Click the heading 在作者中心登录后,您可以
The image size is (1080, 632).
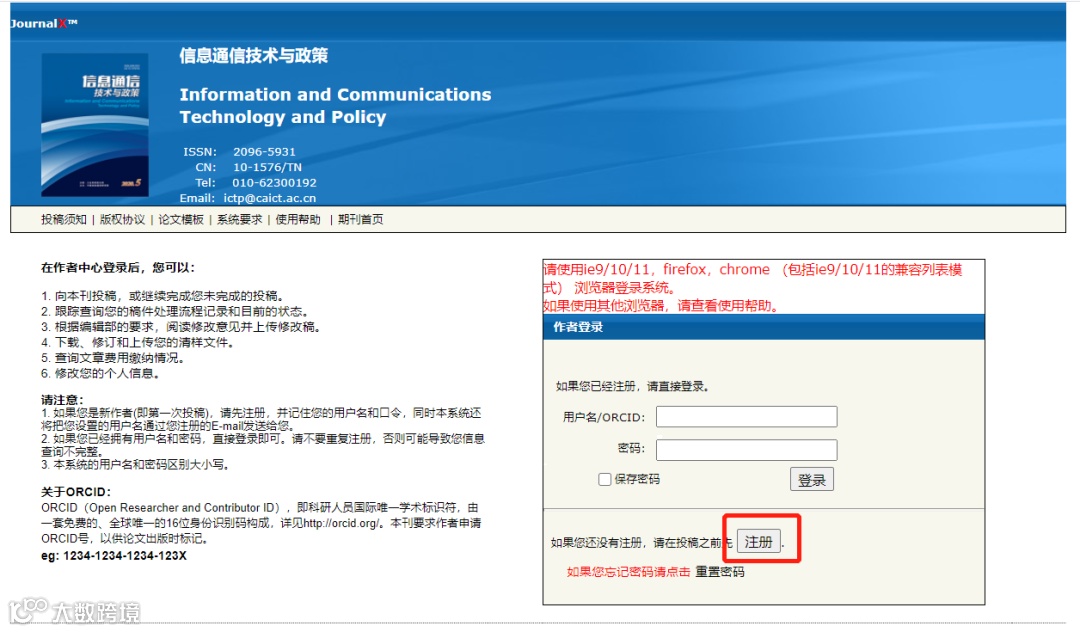click(118, 268)
